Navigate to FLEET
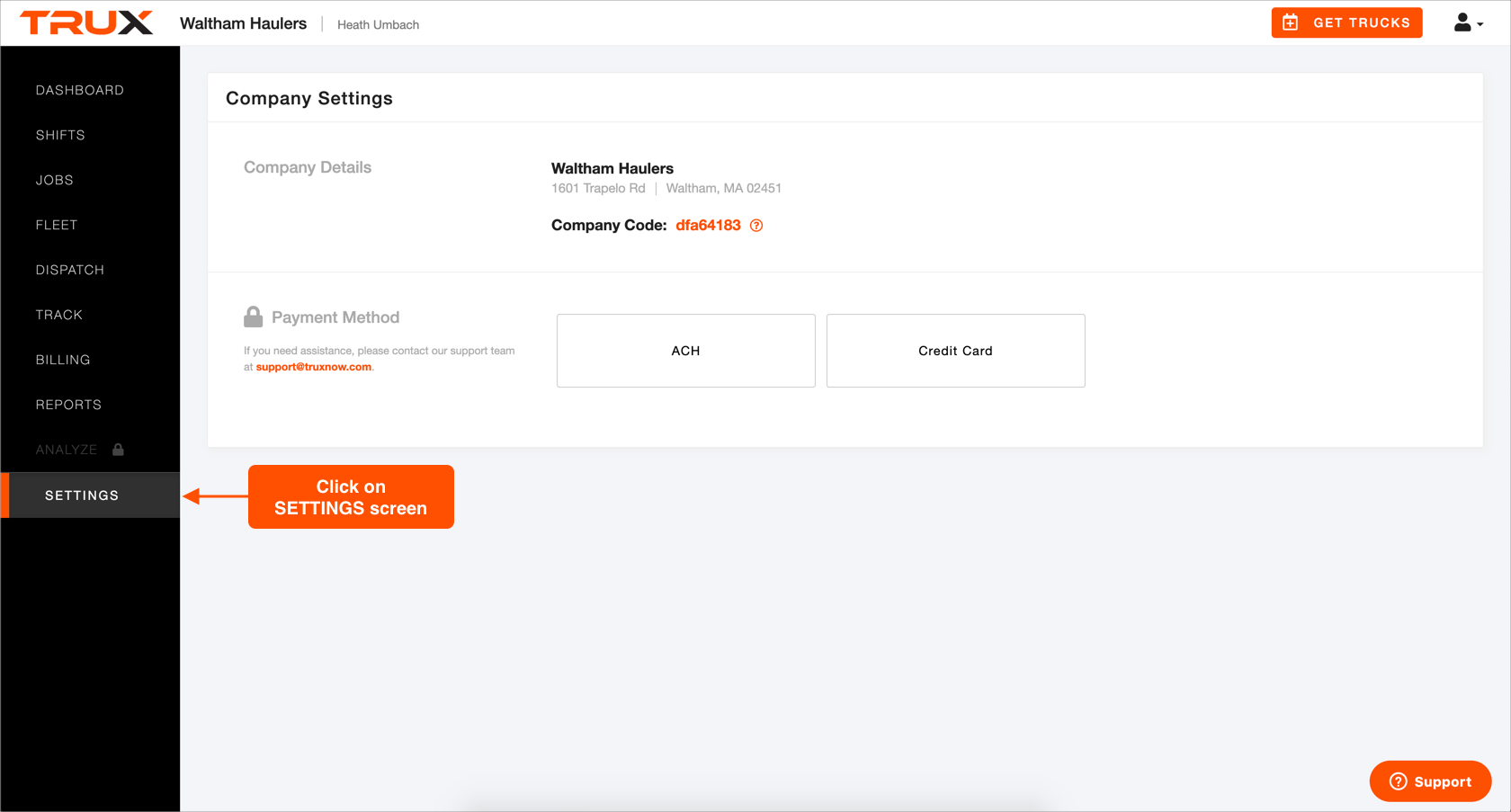This screenshot has height=812, width=1511. click(57, 225)
